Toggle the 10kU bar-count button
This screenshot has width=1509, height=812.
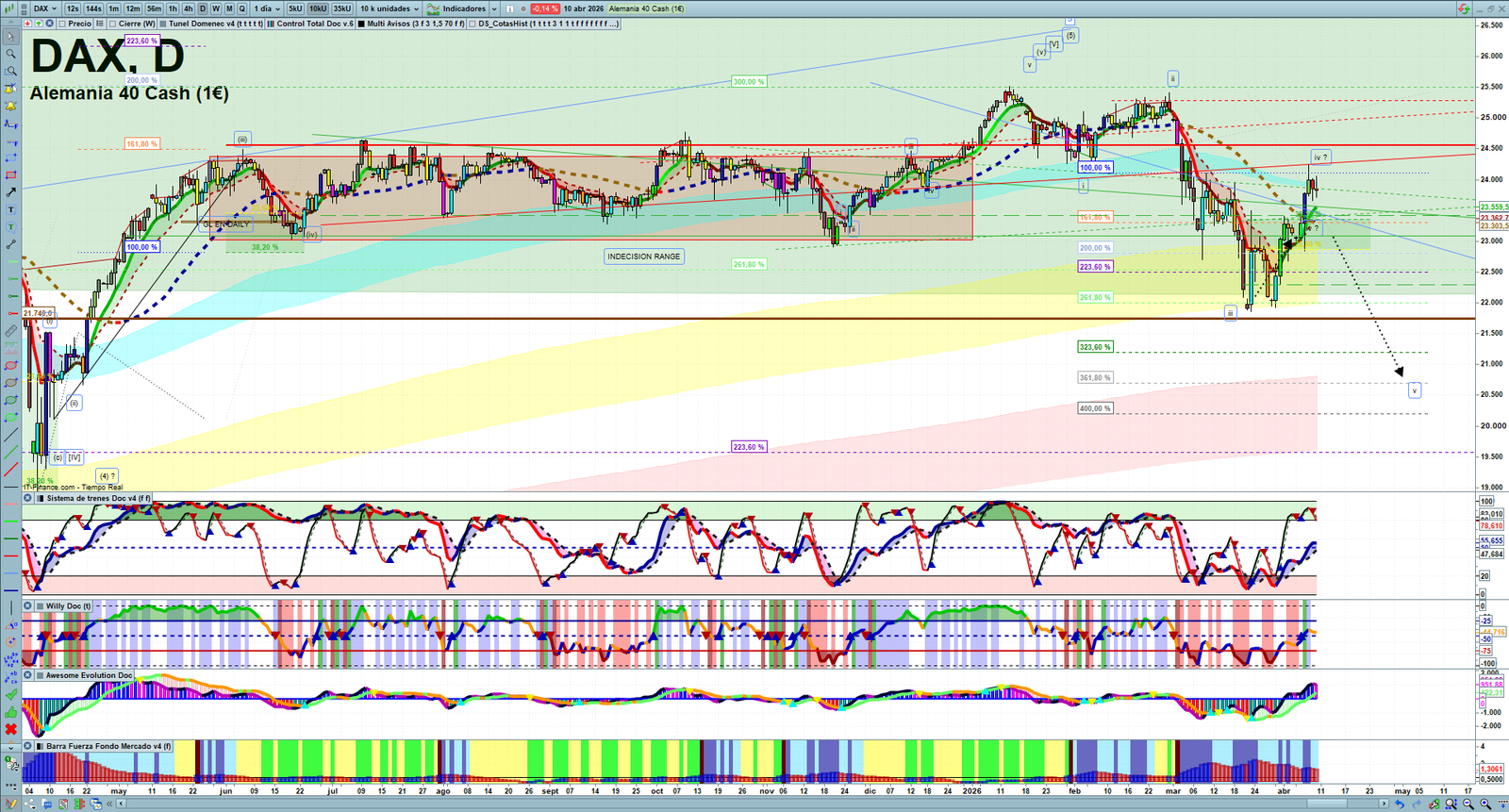318,8
